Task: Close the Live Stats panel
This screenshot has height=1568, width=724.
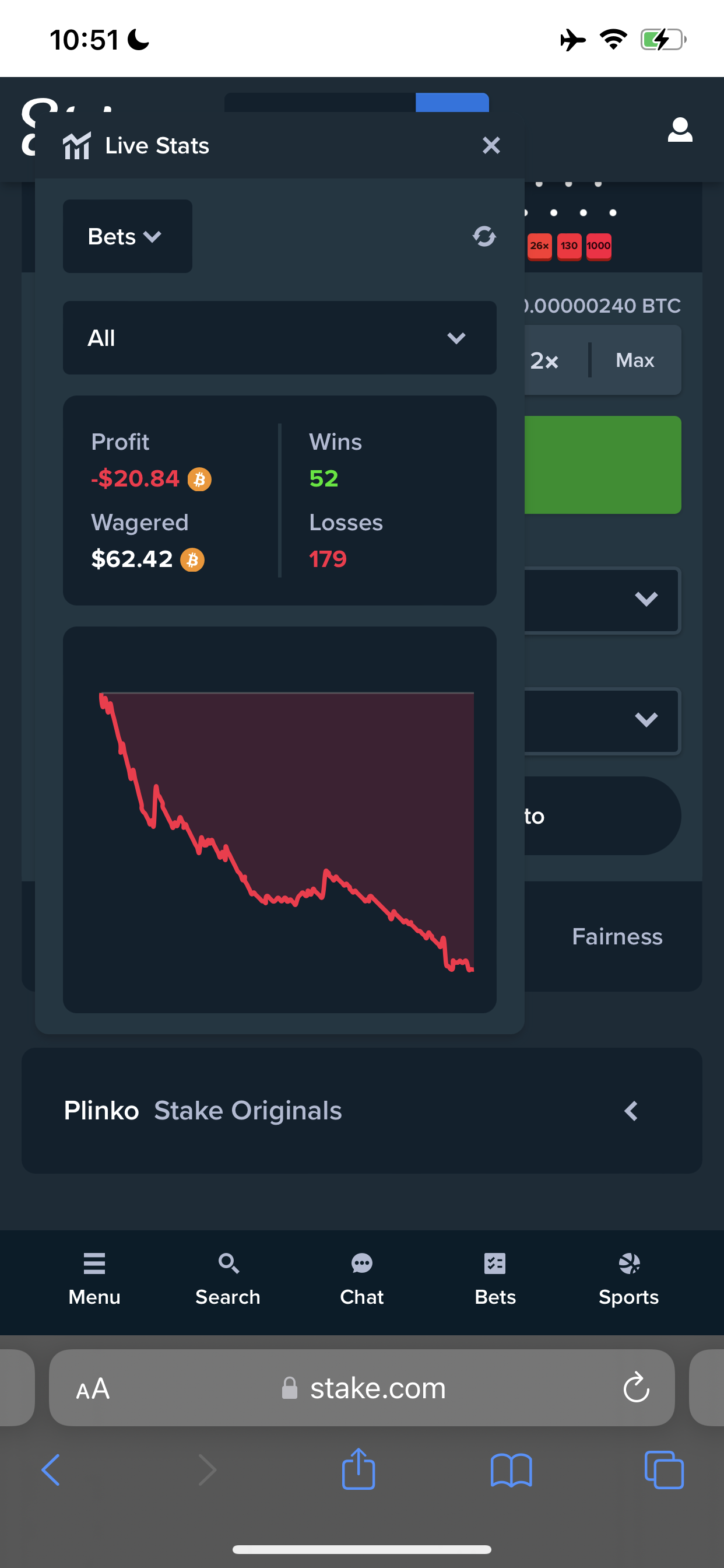Action: coord(491,145)
